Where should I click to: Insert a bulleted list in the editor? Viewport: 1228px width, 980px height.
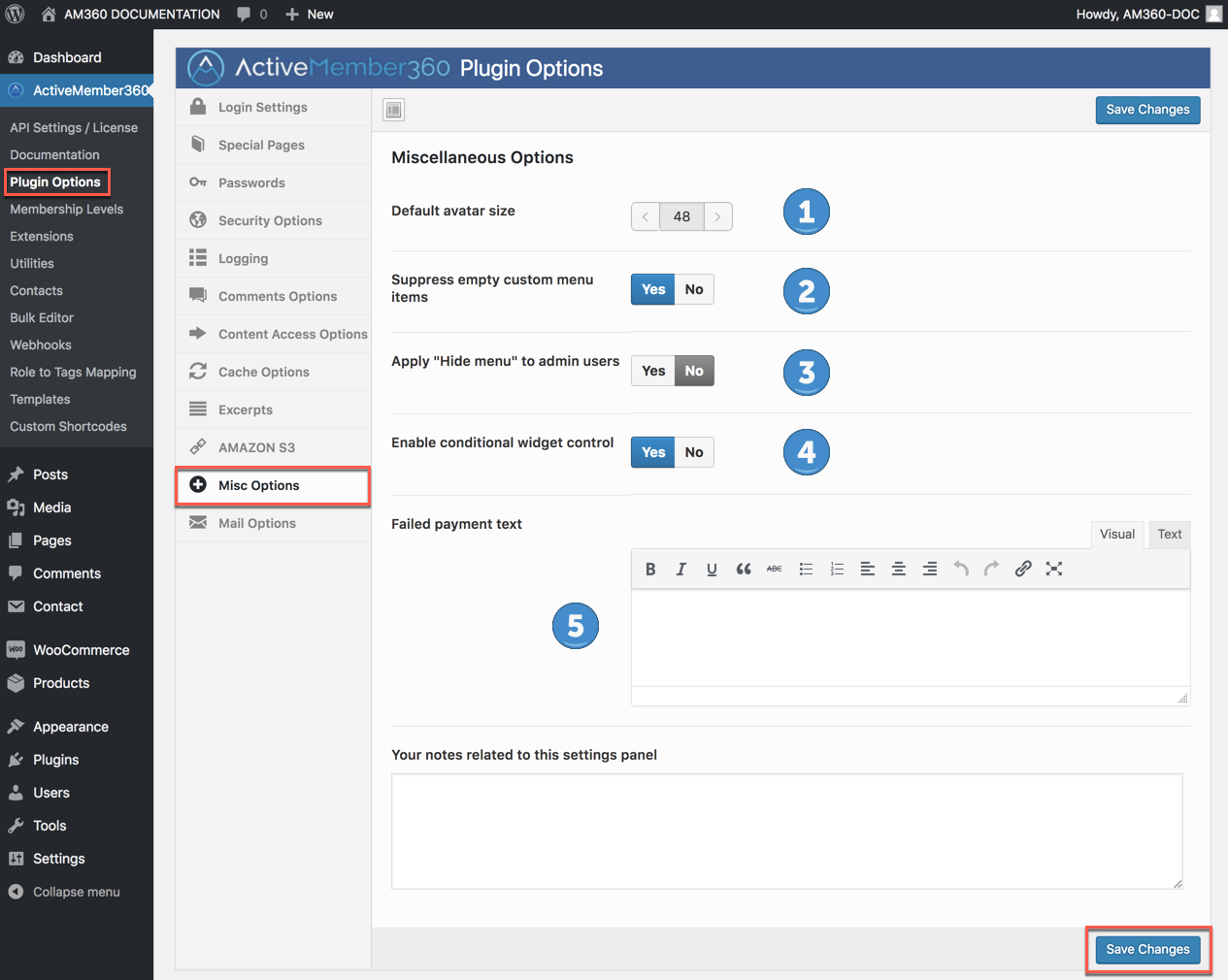806,570
